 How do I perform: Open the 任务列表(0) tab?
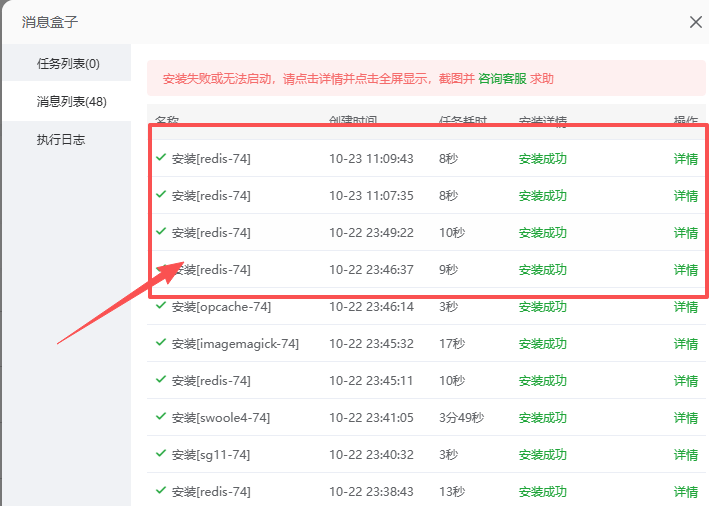68,63
